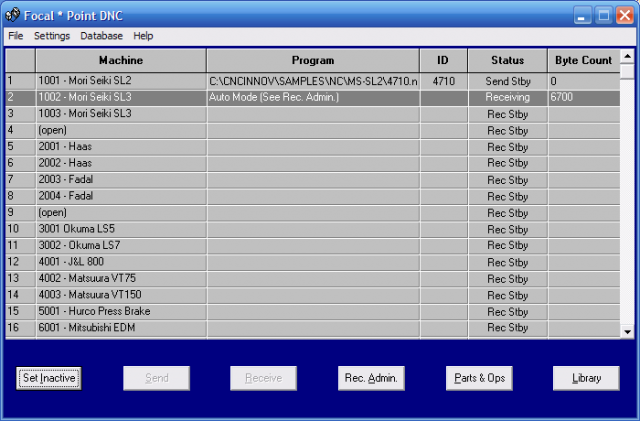Viewport: 640px width, 421px height.
Task: Click the disabled Receive button
Action: [x=263, y=378]
